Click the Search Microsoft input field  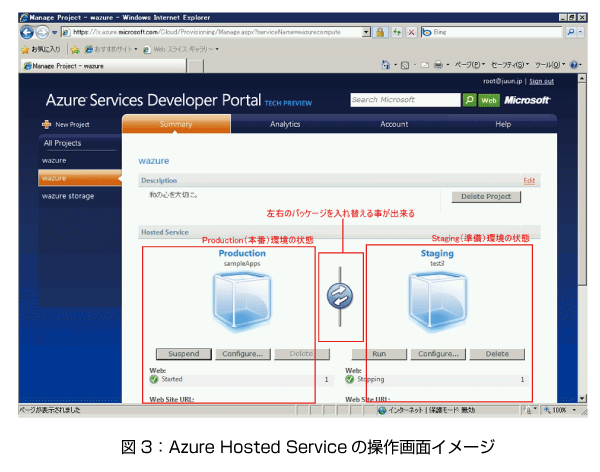(x=405, y=100)
